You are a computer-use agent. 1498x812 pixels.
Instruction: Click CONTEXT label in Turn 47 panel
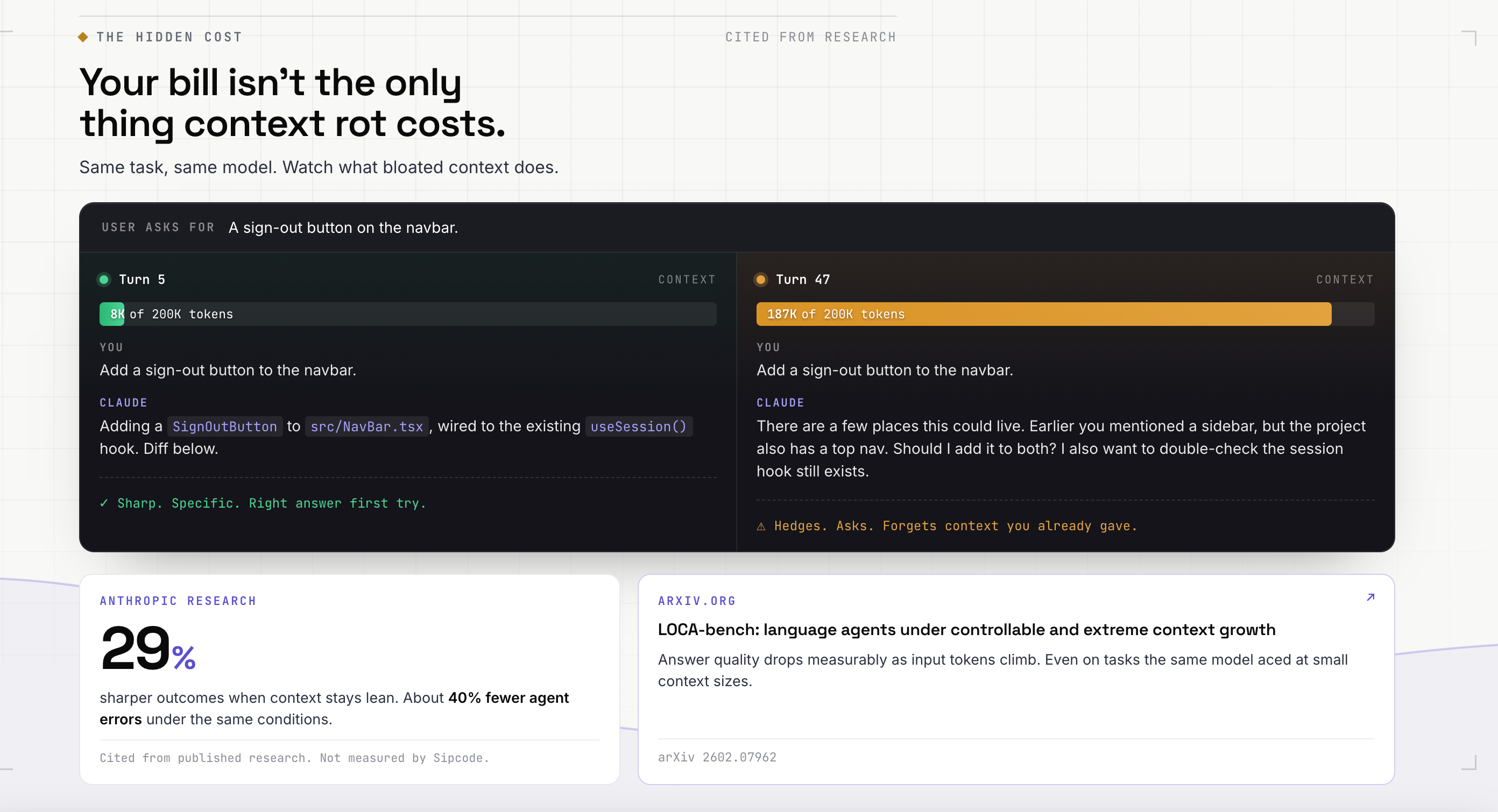(1345, 280)
